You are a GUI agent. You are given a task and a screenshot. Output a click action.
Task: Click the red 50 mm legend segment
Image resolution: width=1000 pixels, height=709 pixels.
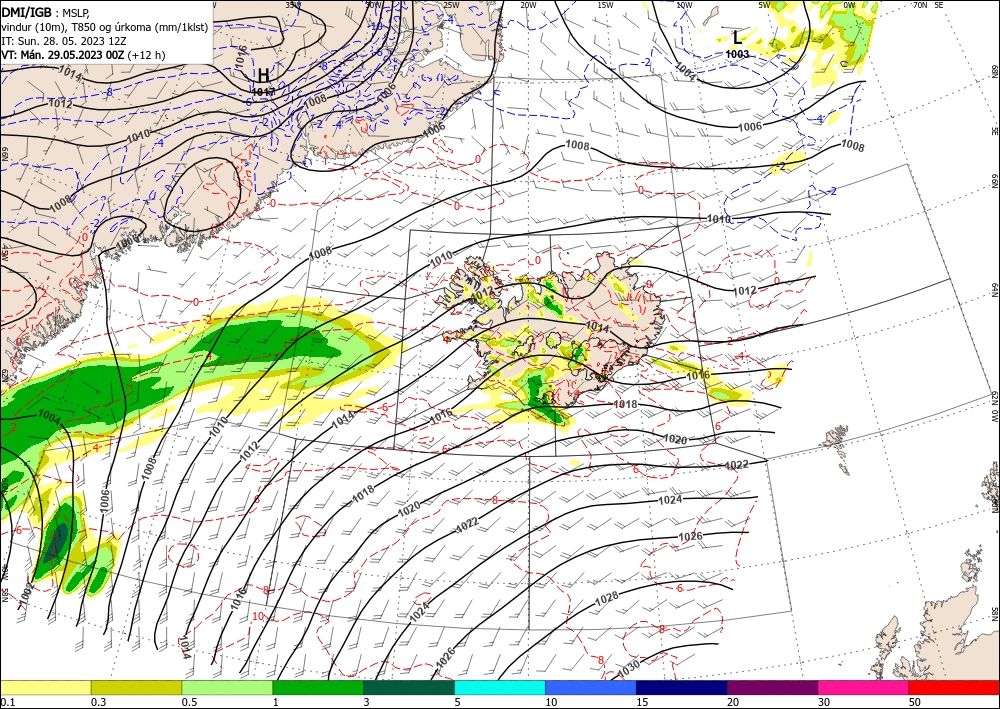click(x=954, y=687)
